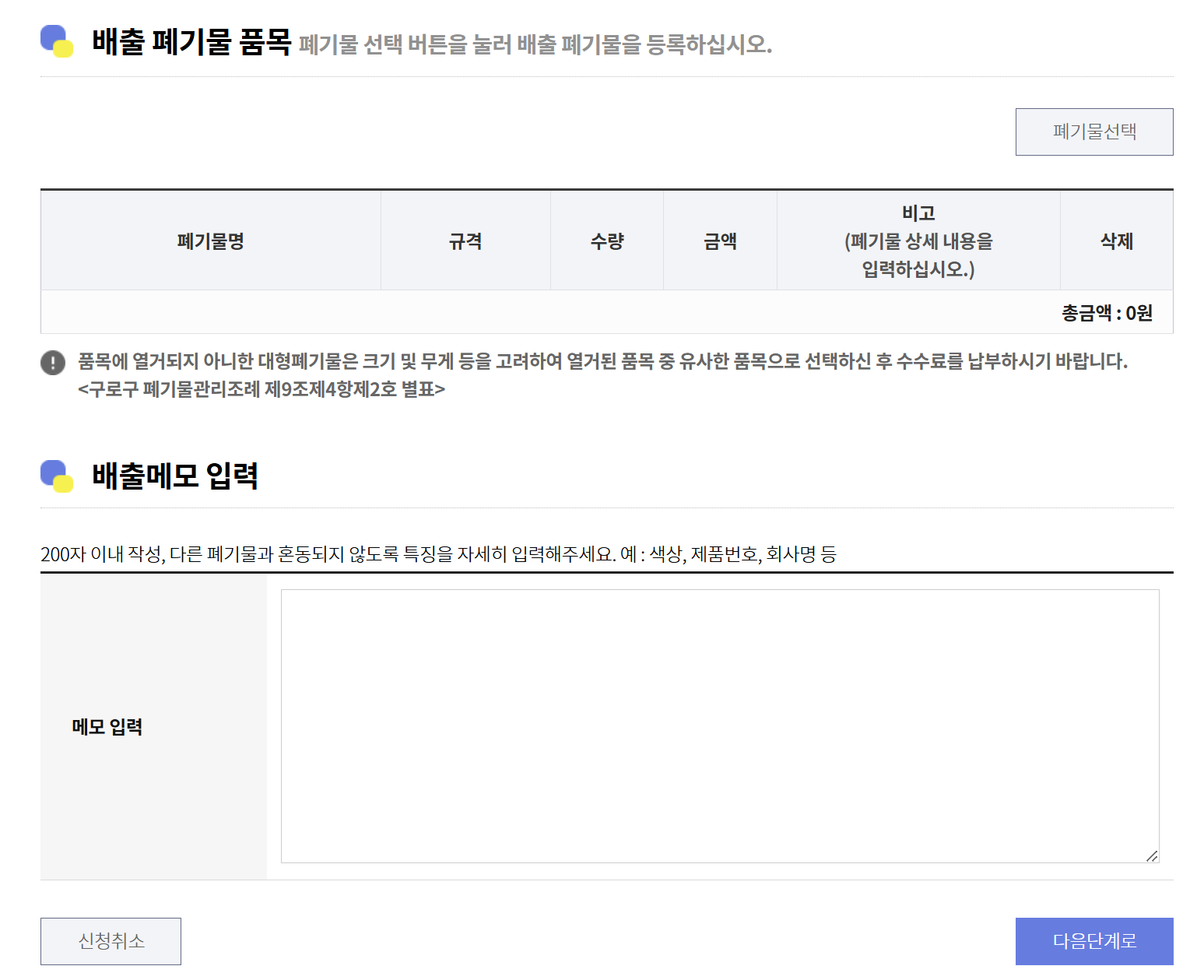This screenshot has width=1204, height=980.
Task: Click the textarea resize handle at bottom-right corner
Action: tap(1153, 858)
